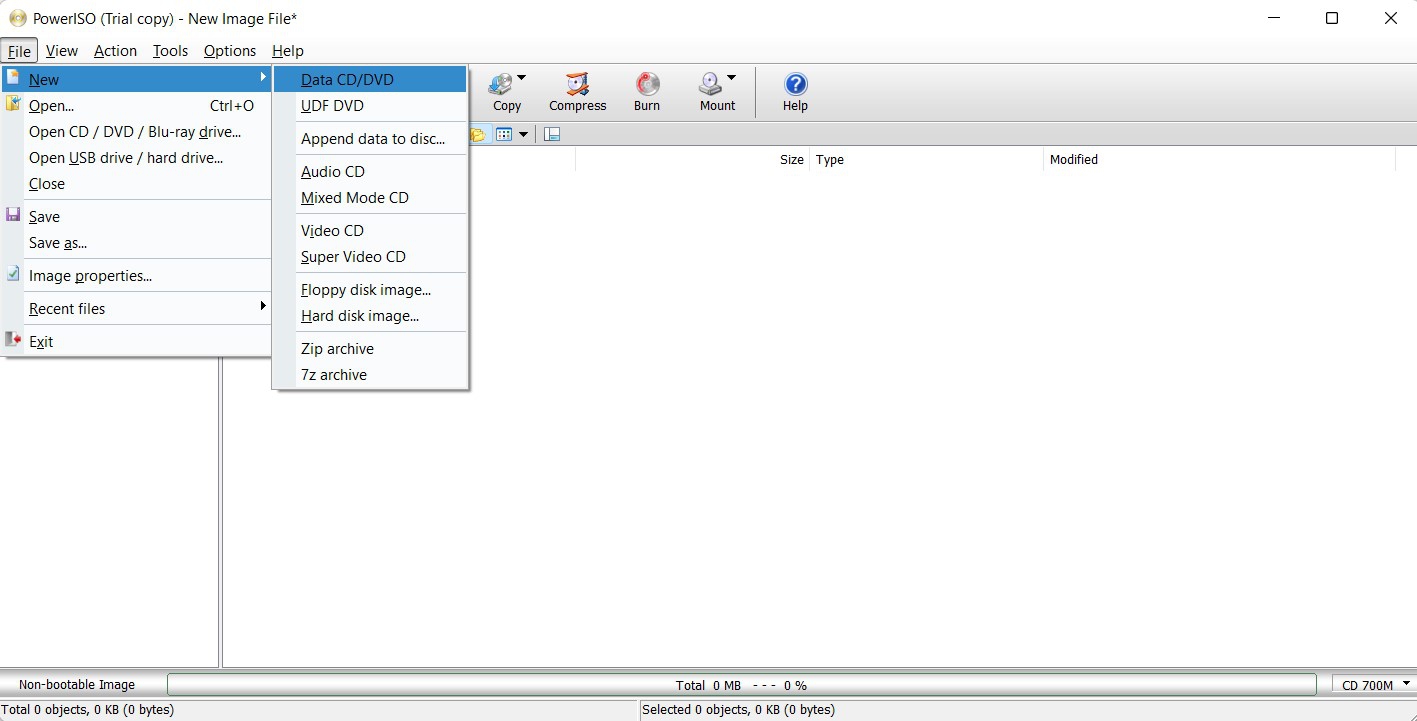This screenshot has height=721, width=1417.
Task: Click the Copy disc toolbar icon
Action: click(x=500, y=85)
